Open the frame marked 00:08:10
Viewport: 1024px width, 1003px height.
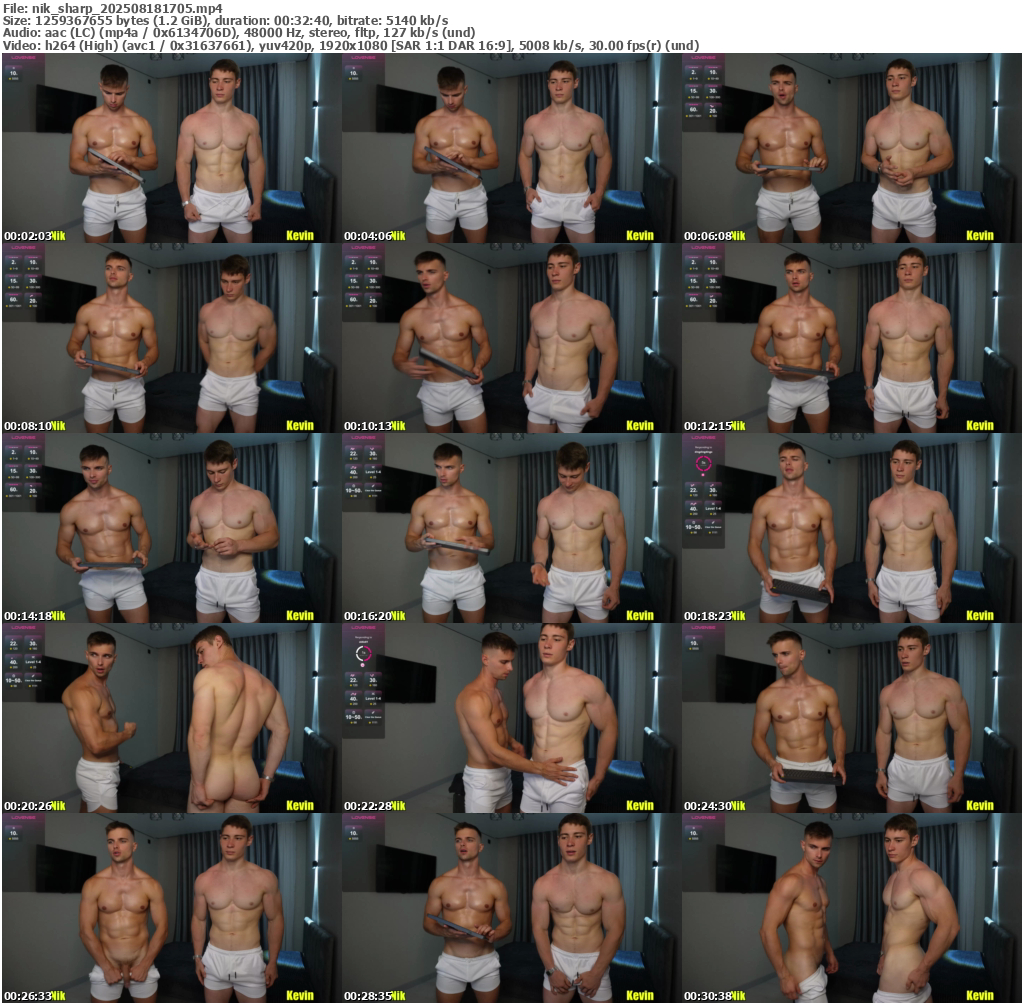[x=170, y=338]
